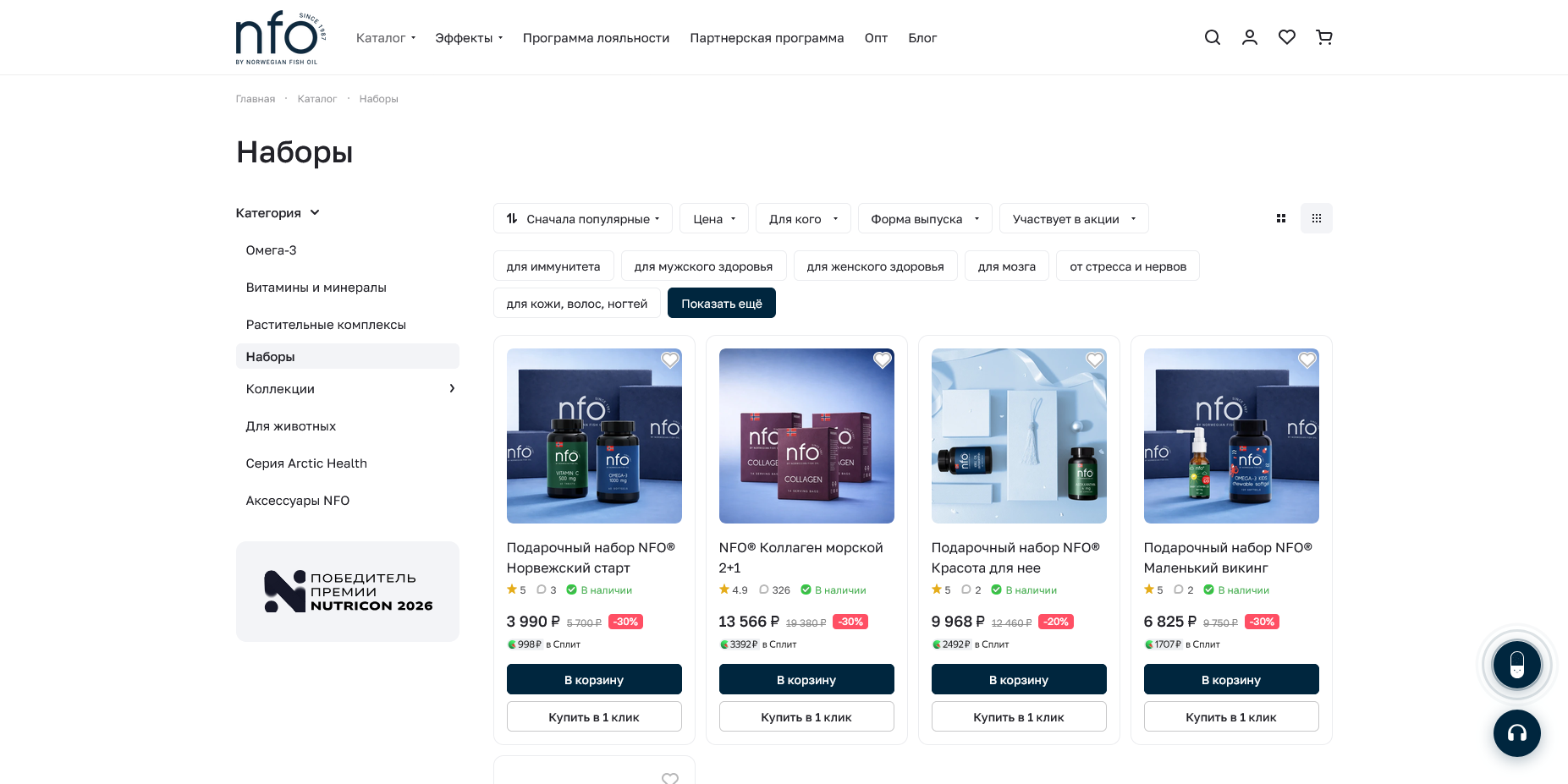Open Коллаген морской 2+1 product image
The image size is (1568, 784).
click(x=806, y=436)
